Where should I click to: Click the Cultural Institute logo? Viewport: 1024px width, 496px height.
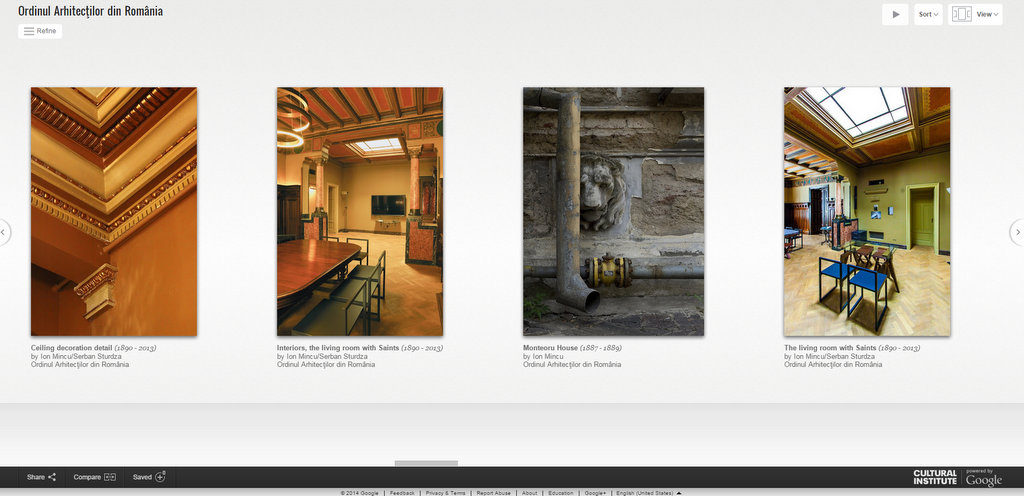[x=934, y=477]
